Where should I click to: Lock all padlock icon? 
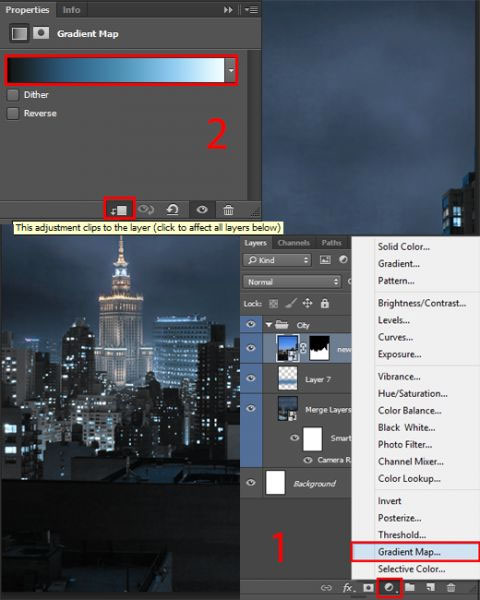point(325,303)
